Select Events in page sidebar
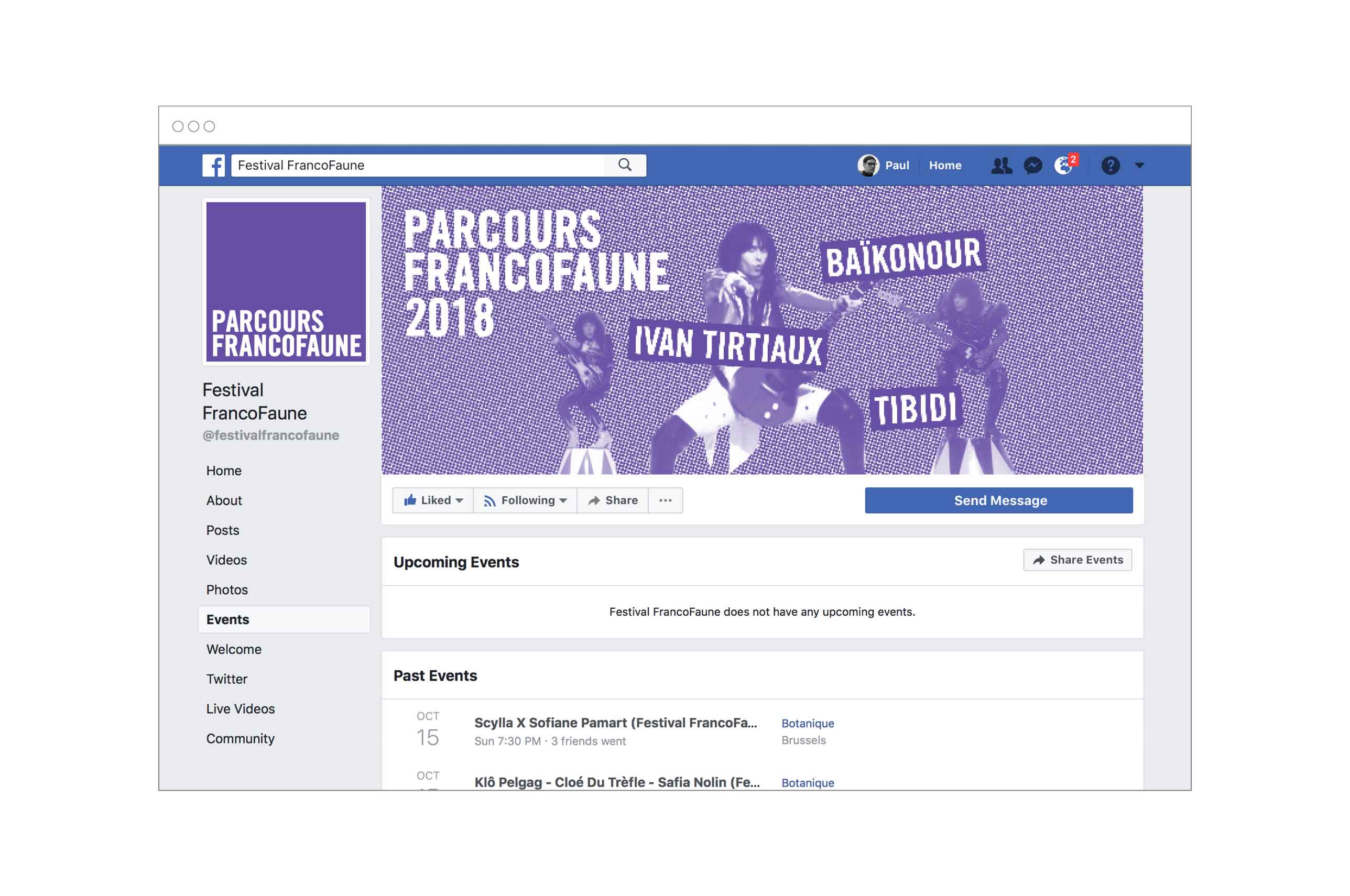The width and height of the screenshot is (1350, 896). pos(284,619)
